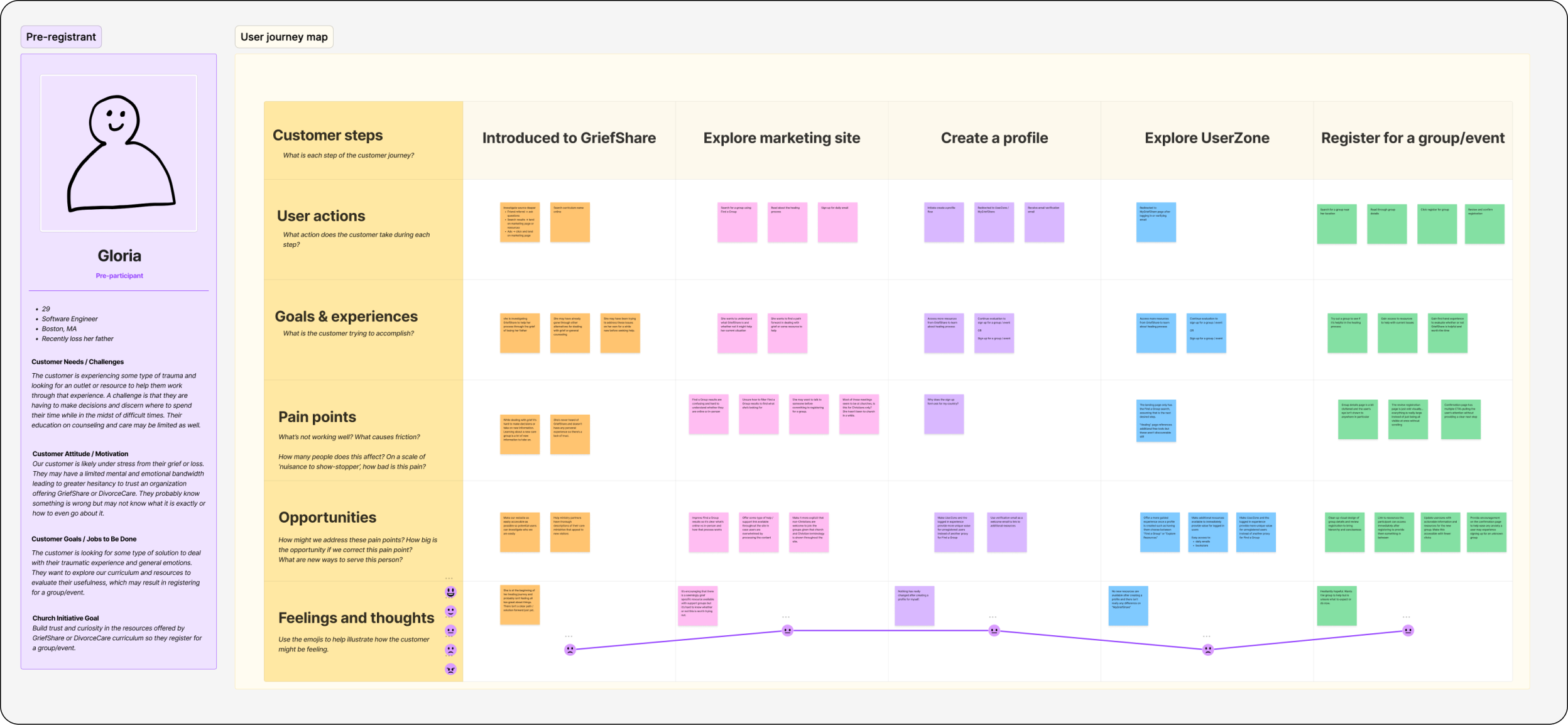The height and width of the screenshot is (725, 1568).
Task: Click the grinning emoji in the feelings legend
Action: point(450,592)
